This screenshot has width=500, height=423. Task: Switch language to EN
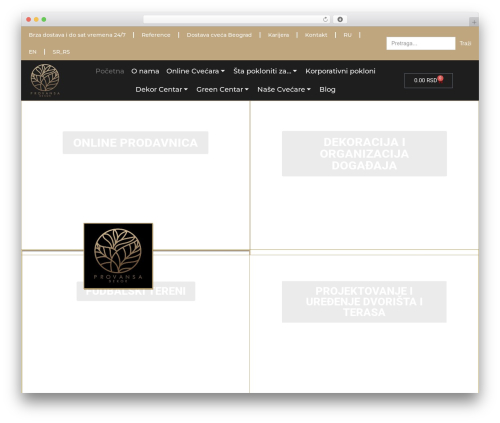pyautogui.click(x=32, y=52)
